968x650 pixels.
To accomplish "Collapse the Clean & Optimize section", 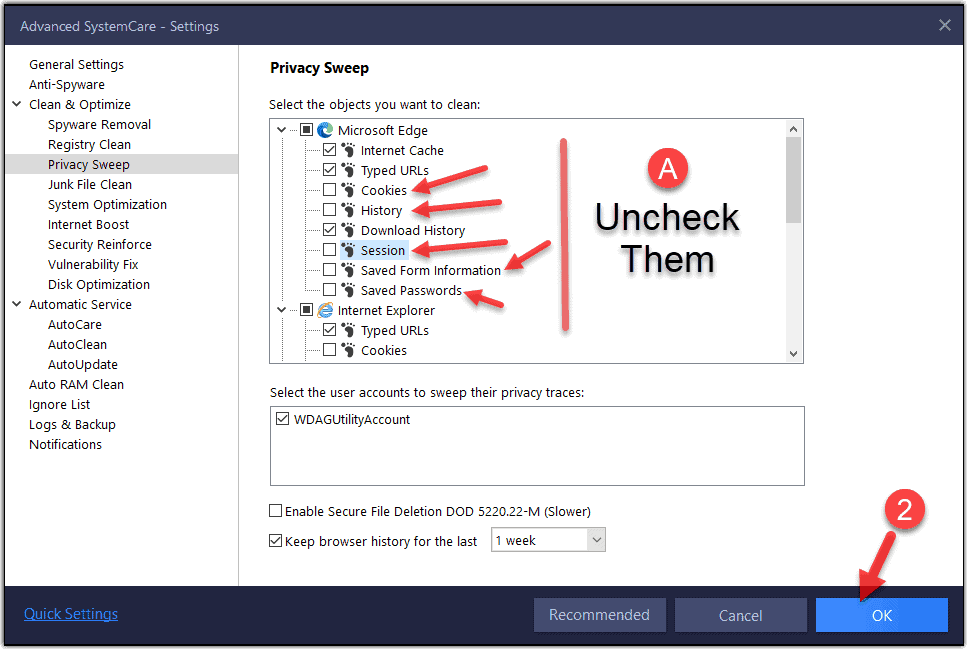I will tap(17, 104).
